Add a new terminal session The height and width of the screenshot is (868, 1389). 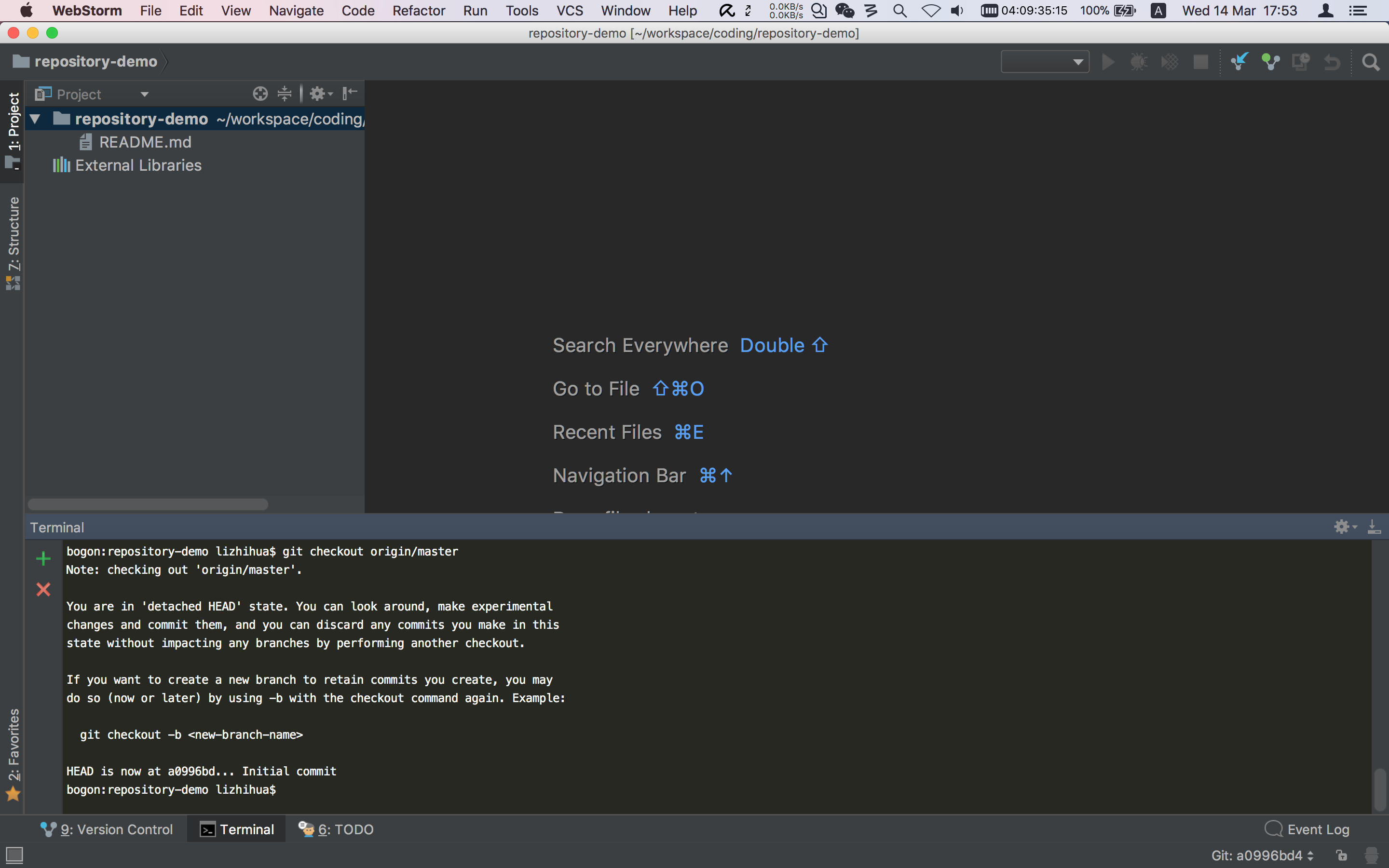43,558
